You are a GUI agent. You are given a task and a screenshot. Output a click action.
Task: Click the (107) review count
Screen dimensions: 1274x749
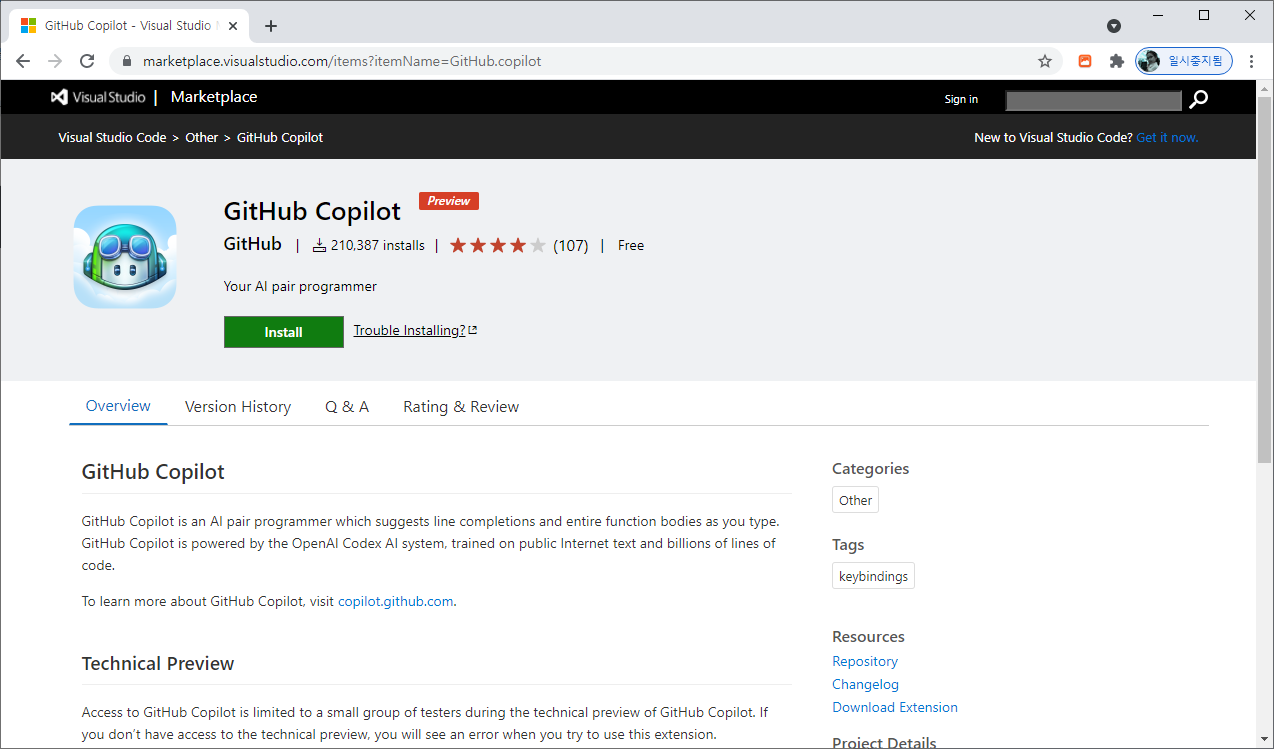[x=571, y=245]
